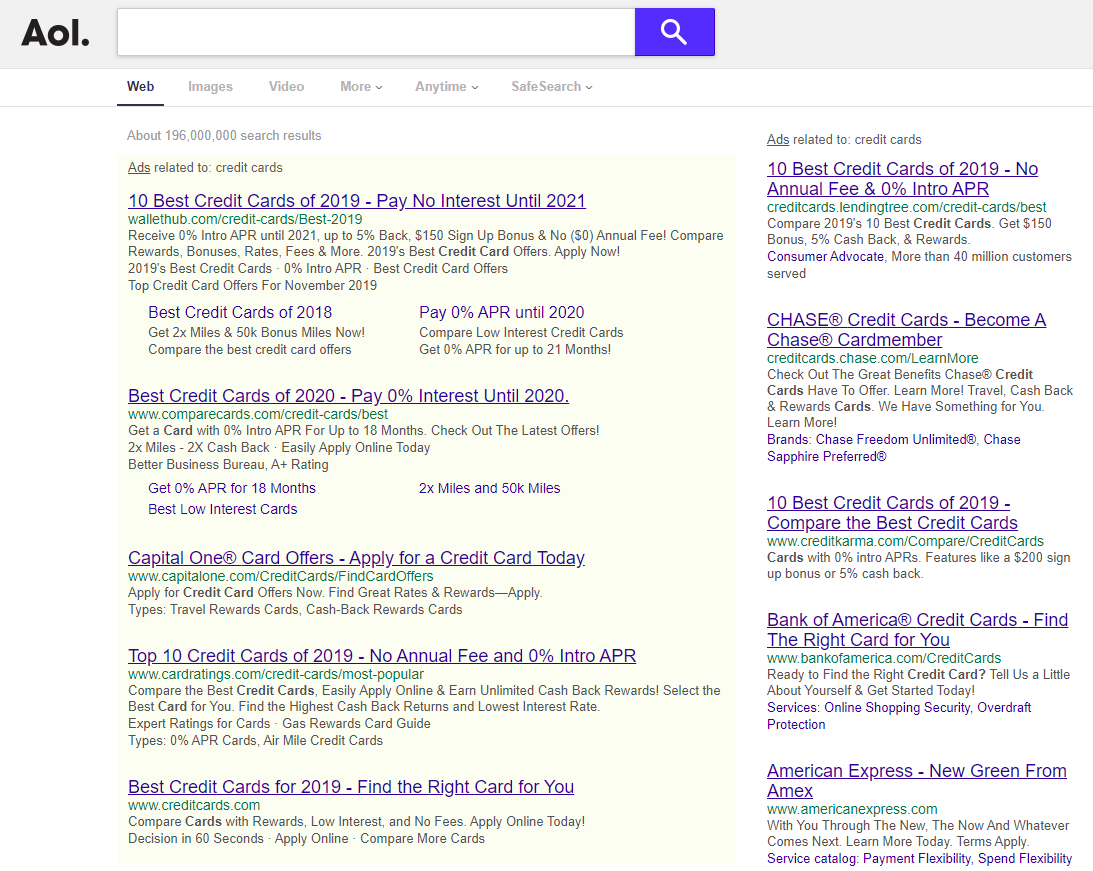Viewport: 1093px width, 871px height.
Task: Open 2x Miles and 50k Miles sitelink
Action: coord(489,488)
